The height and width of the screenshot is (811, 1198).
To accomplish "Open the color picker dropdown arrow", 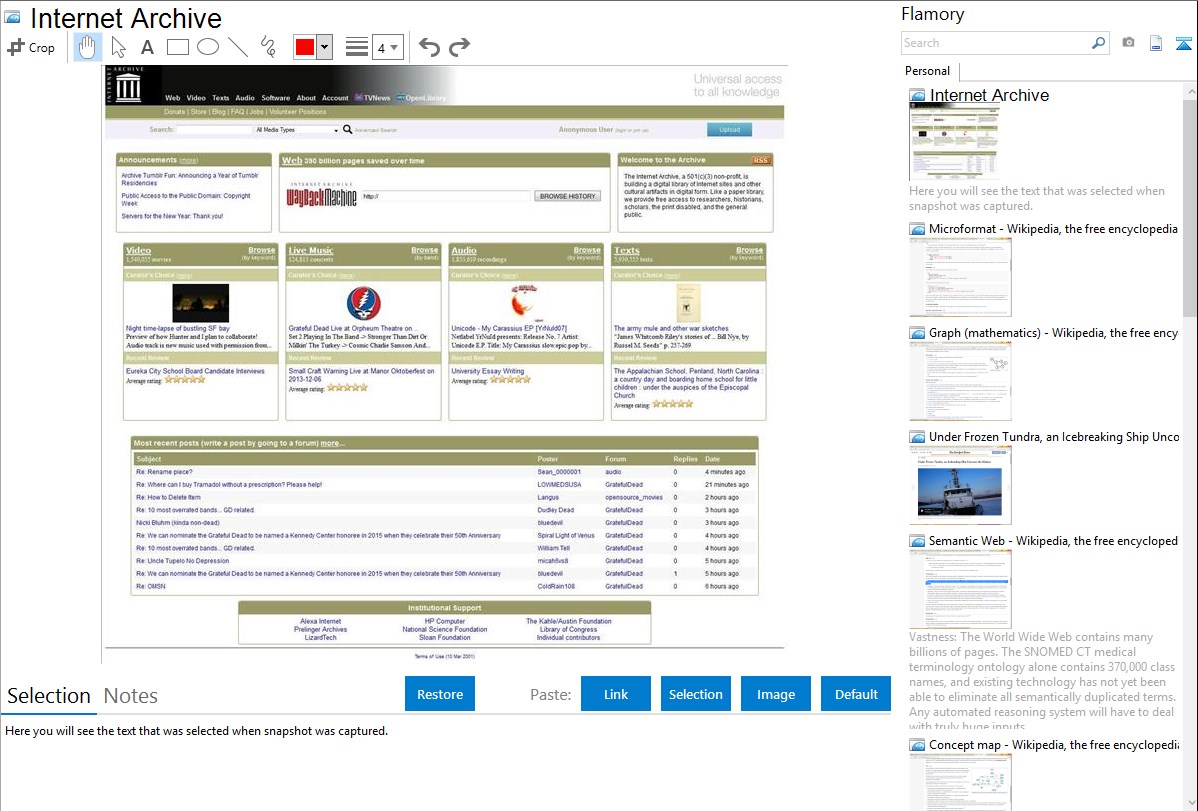I will pyautogui.click(x=324, y=47).
